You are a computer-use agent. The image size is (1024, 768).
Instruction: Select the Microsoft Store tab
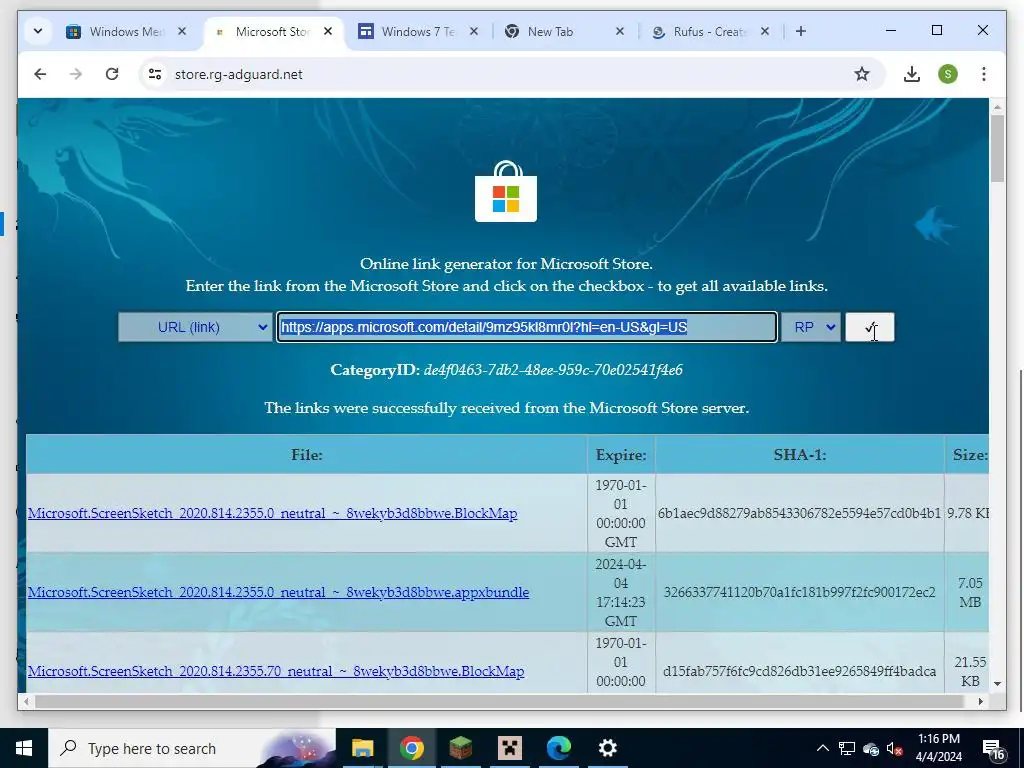(274, 31)
